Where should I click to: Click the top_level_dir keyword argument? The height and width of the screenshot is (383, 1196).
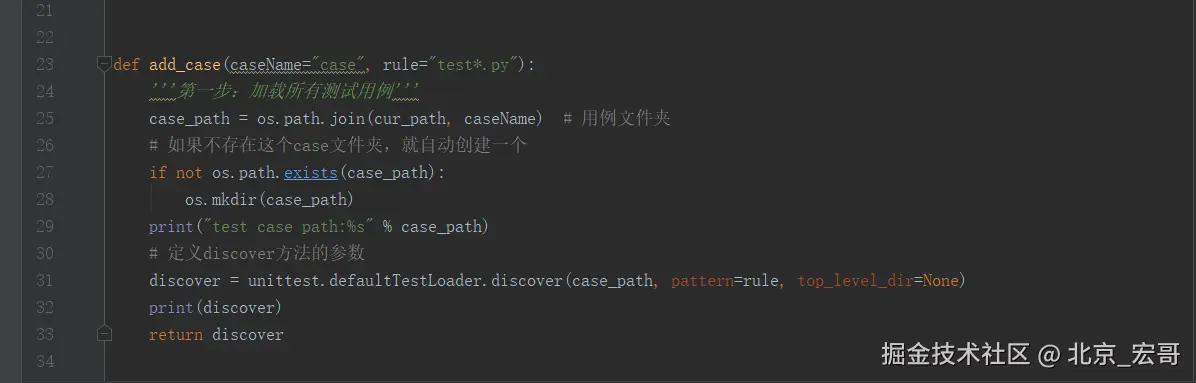[x=855, y=282]
